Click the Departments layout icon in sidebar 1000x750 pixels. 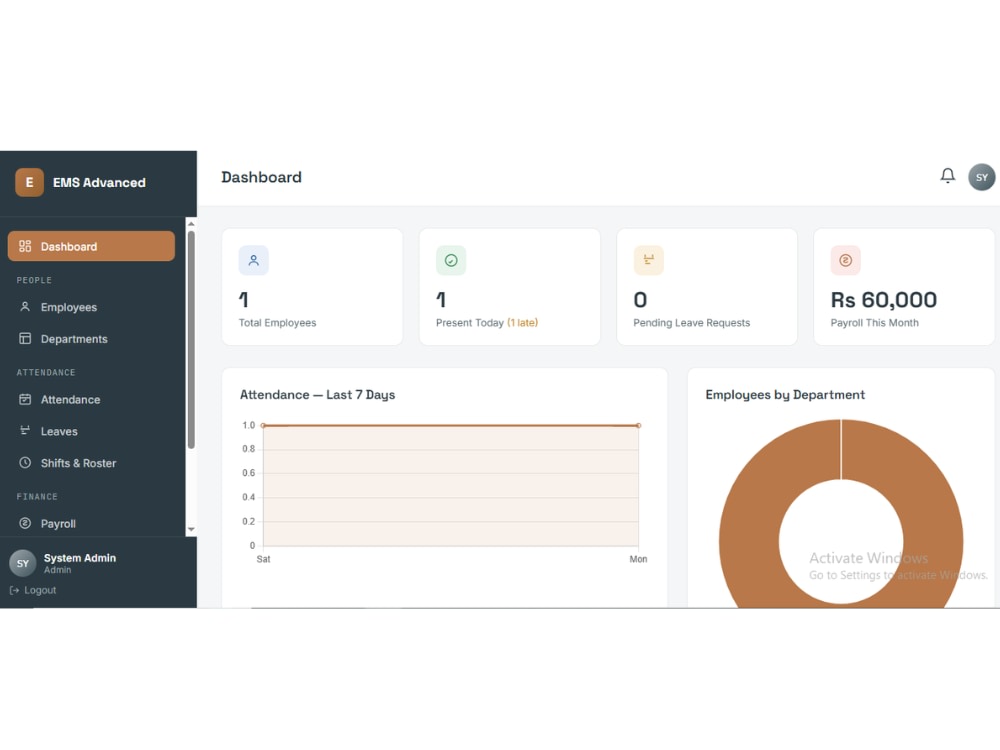click(x=25, y=338)
